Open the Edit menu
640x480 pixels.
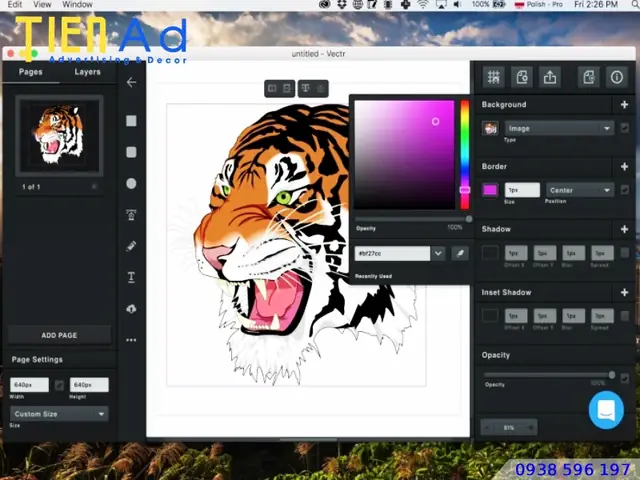tap(15, 4)
